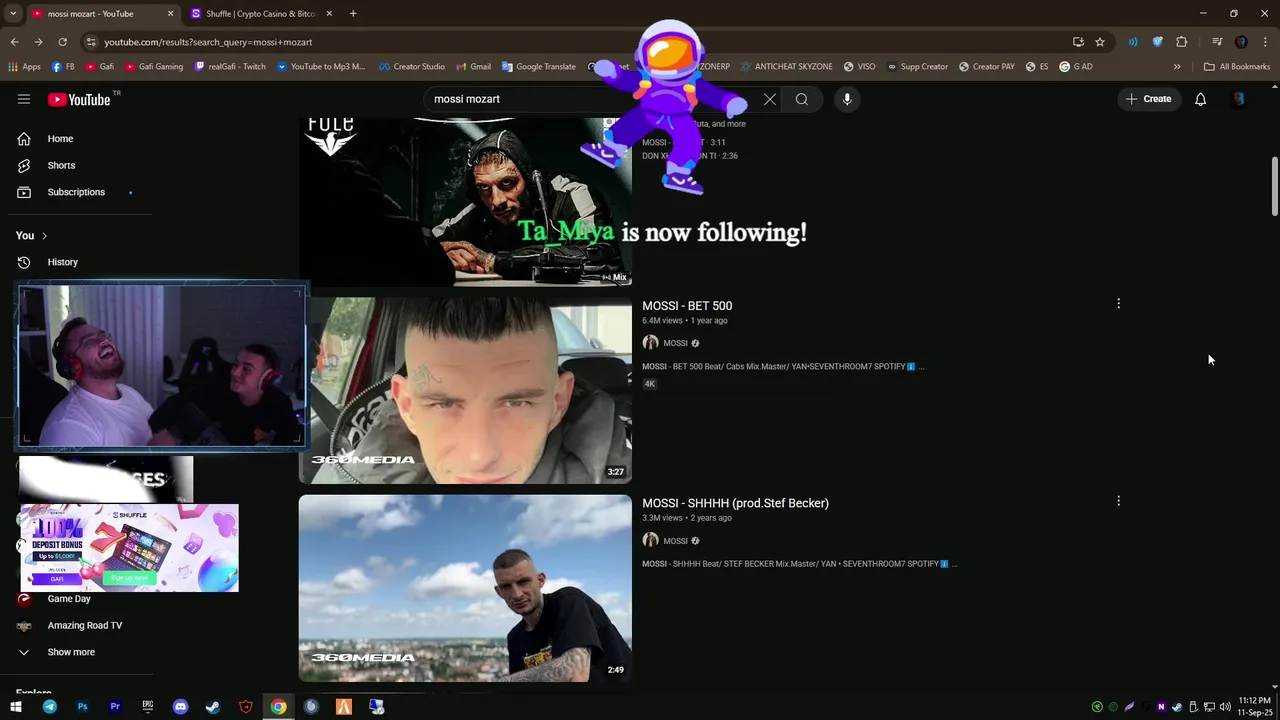1280x720 pixels.
Task: Open Telegram from taskbar
Action: (x=49, y=707)
